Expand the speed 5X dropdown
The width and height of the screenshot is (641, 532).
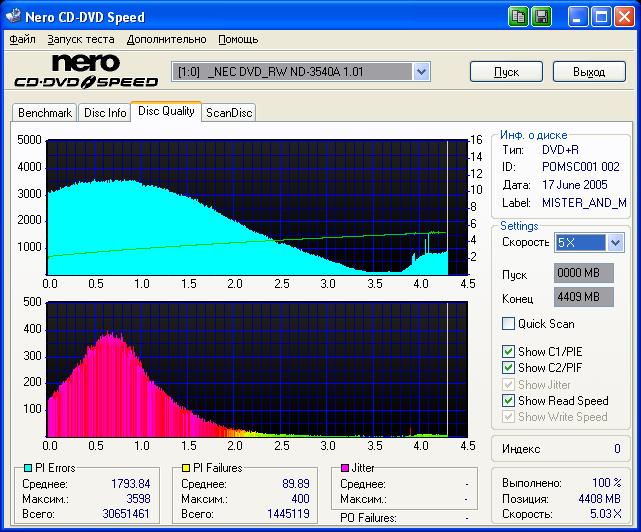615,243
